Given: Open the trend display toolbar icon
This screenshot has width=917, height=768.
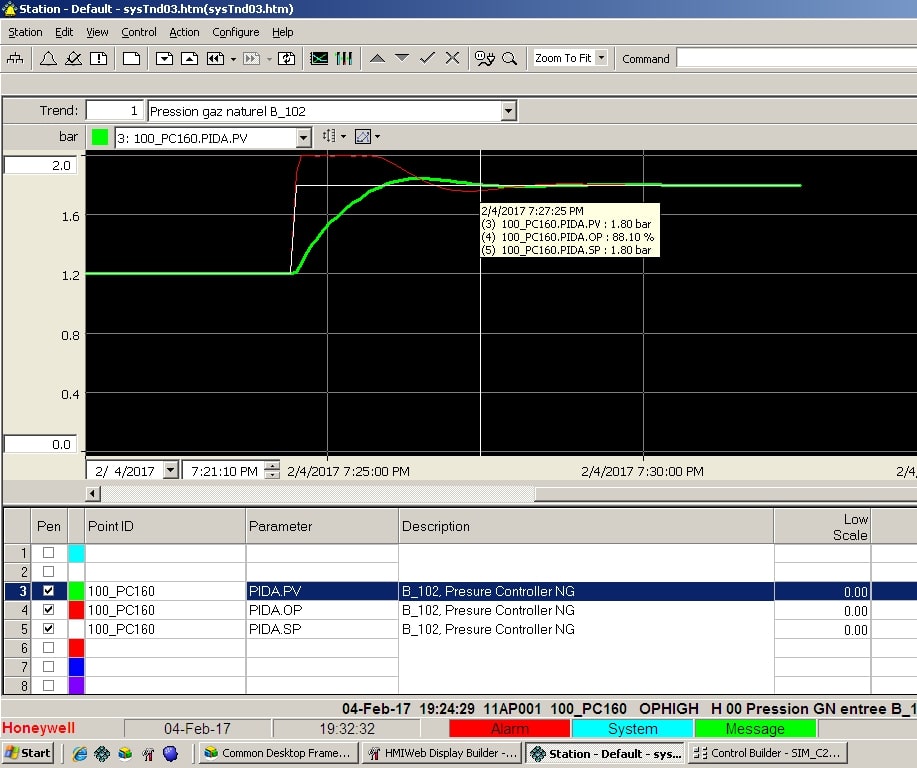Looking at the screenshot, I should pos(319,58).
